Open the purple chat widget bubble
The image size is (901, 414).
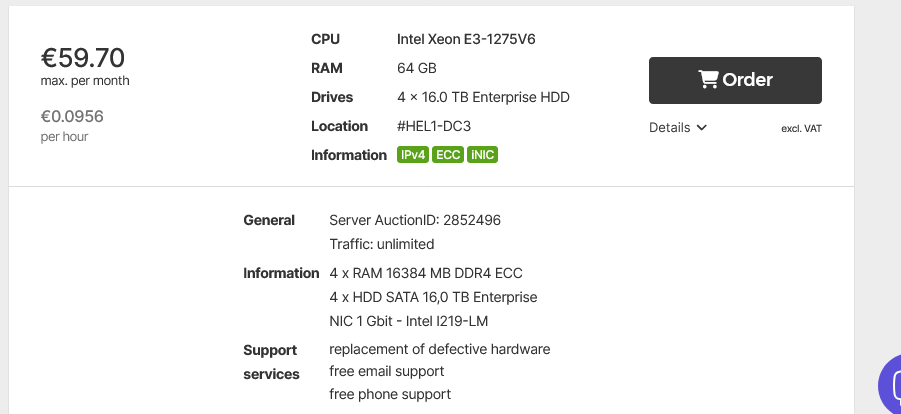tap(890, 388)
